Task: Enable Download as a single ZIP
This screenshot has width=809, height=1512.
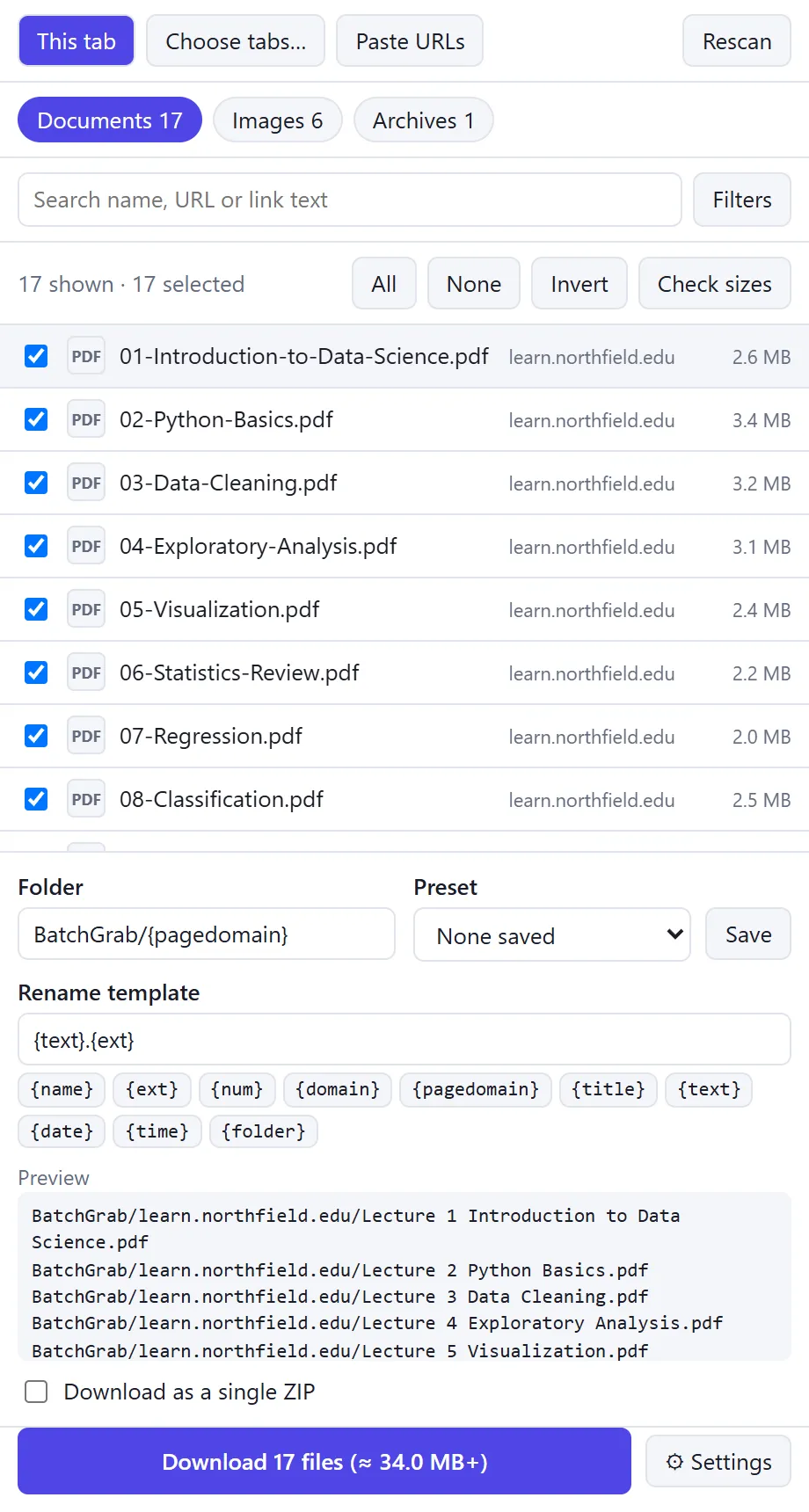Action: (36, 1392)
